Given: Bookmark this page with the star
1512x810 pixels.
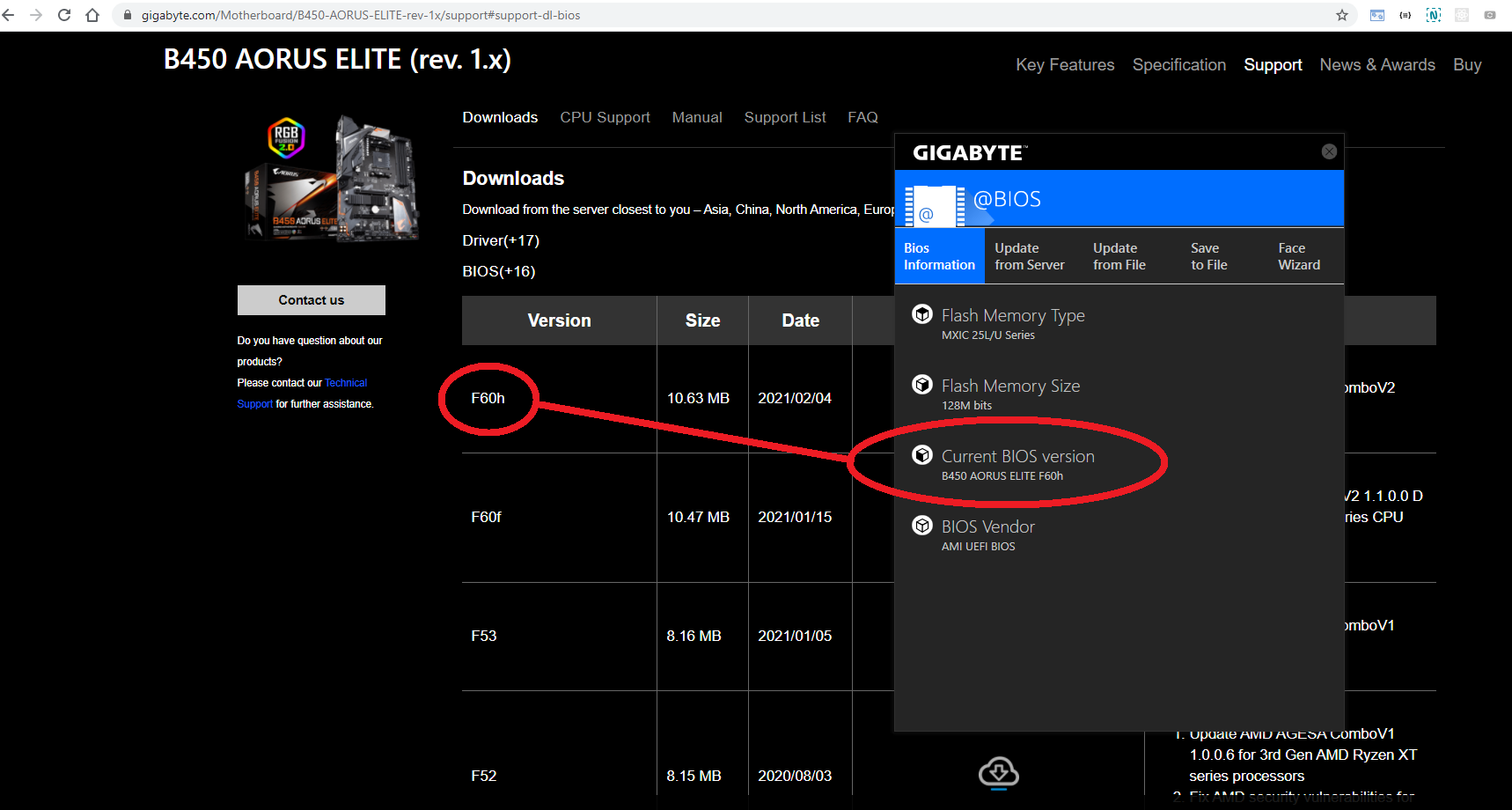Looking at the screenshot, I should click(1342, 15).
